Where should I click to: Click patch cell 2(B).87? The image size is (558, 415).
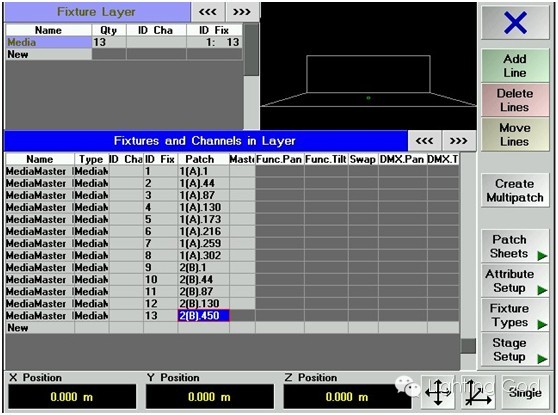coord(204,291)
